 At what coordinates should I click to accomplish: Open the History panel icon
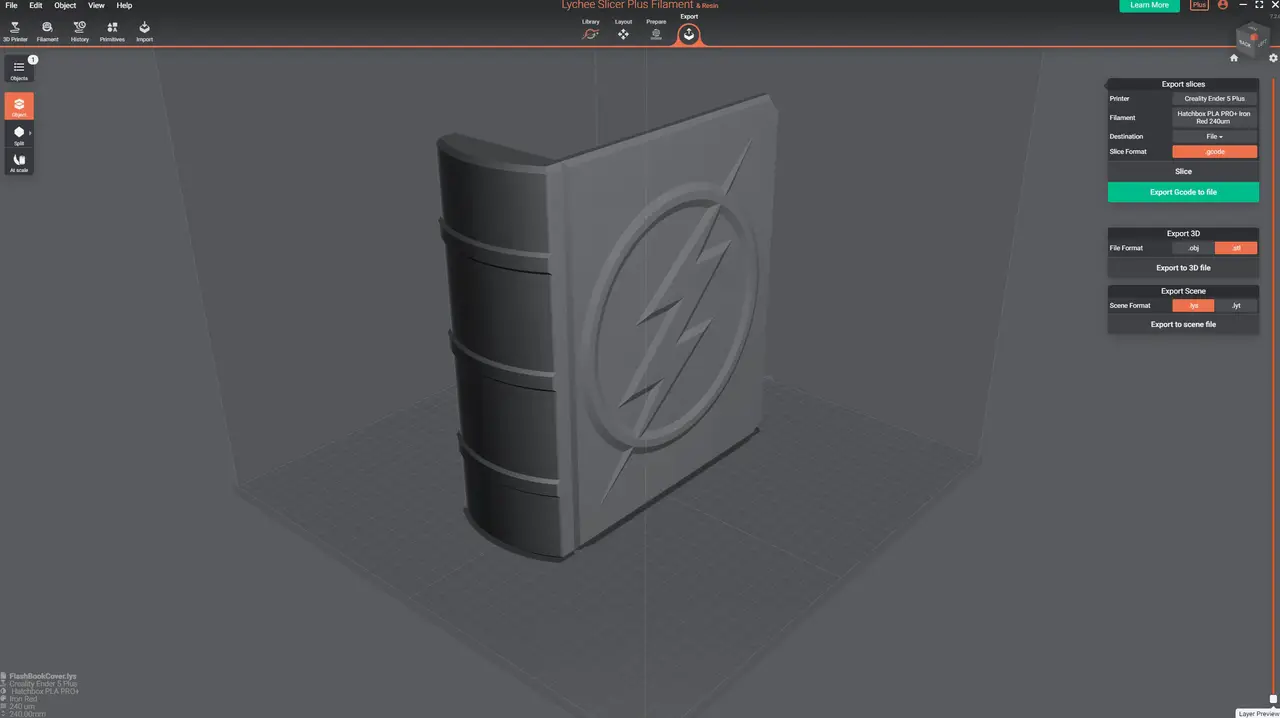pyautogui.click(x=80, y=31)
